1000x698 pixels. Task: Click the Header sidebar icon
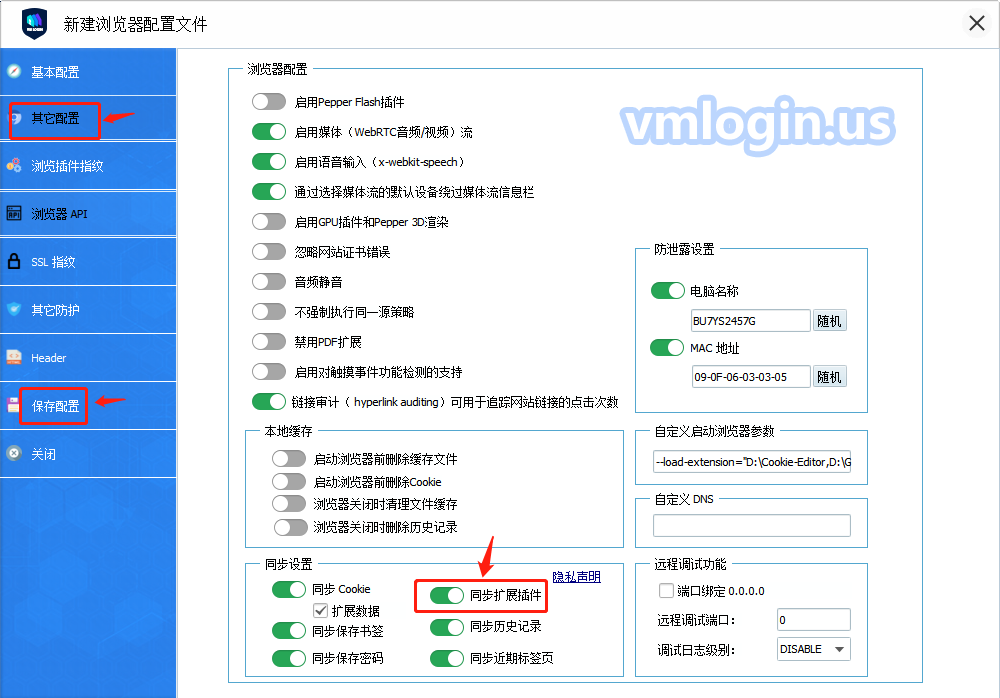14,357
